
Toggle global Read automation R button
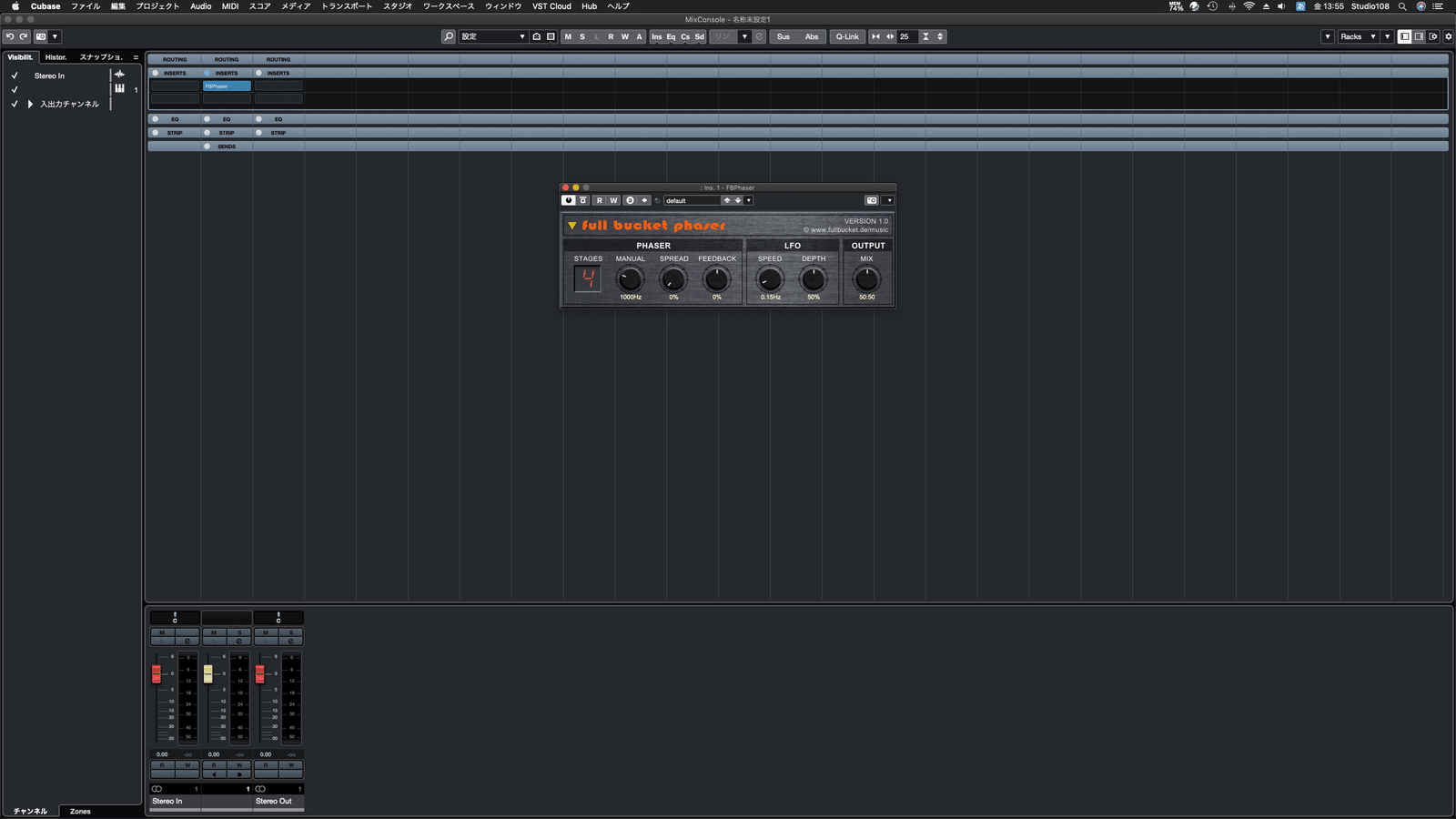point(611,36)
